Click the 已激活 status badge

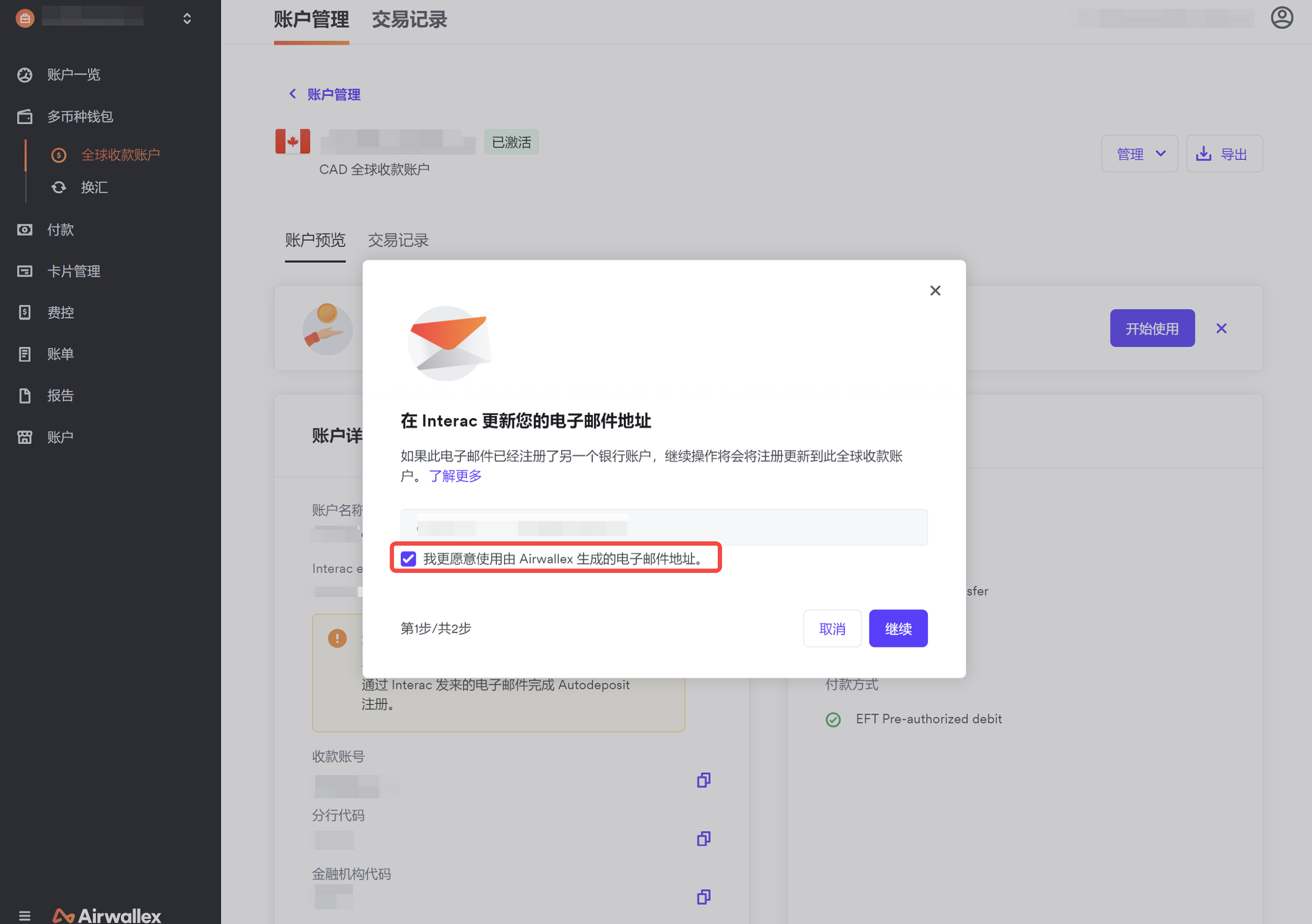click(512, 142)
